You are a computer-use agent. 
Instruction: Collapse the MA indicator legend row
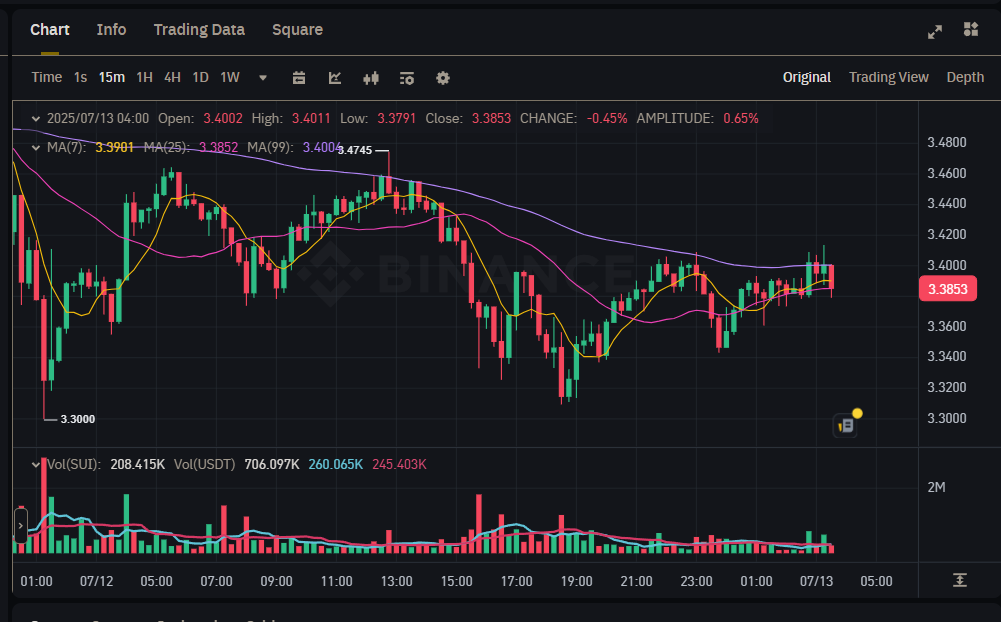point(37,147)
